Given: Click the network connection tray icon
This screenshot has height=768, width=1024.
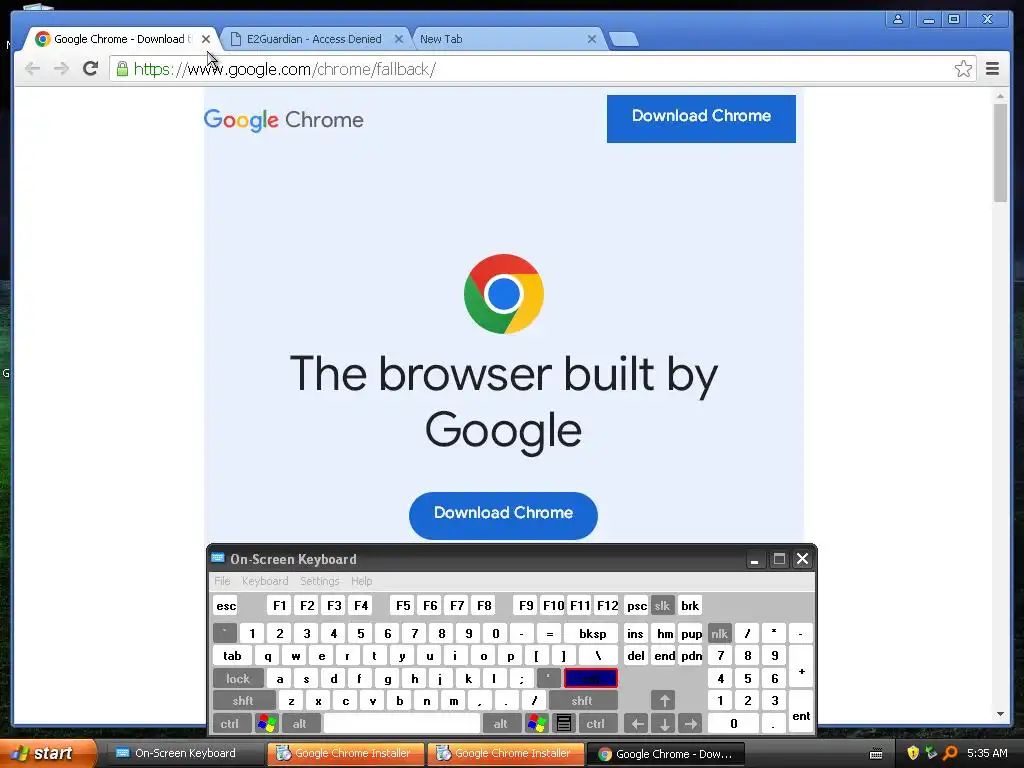Looking at the screenshot, I should 932,753.
